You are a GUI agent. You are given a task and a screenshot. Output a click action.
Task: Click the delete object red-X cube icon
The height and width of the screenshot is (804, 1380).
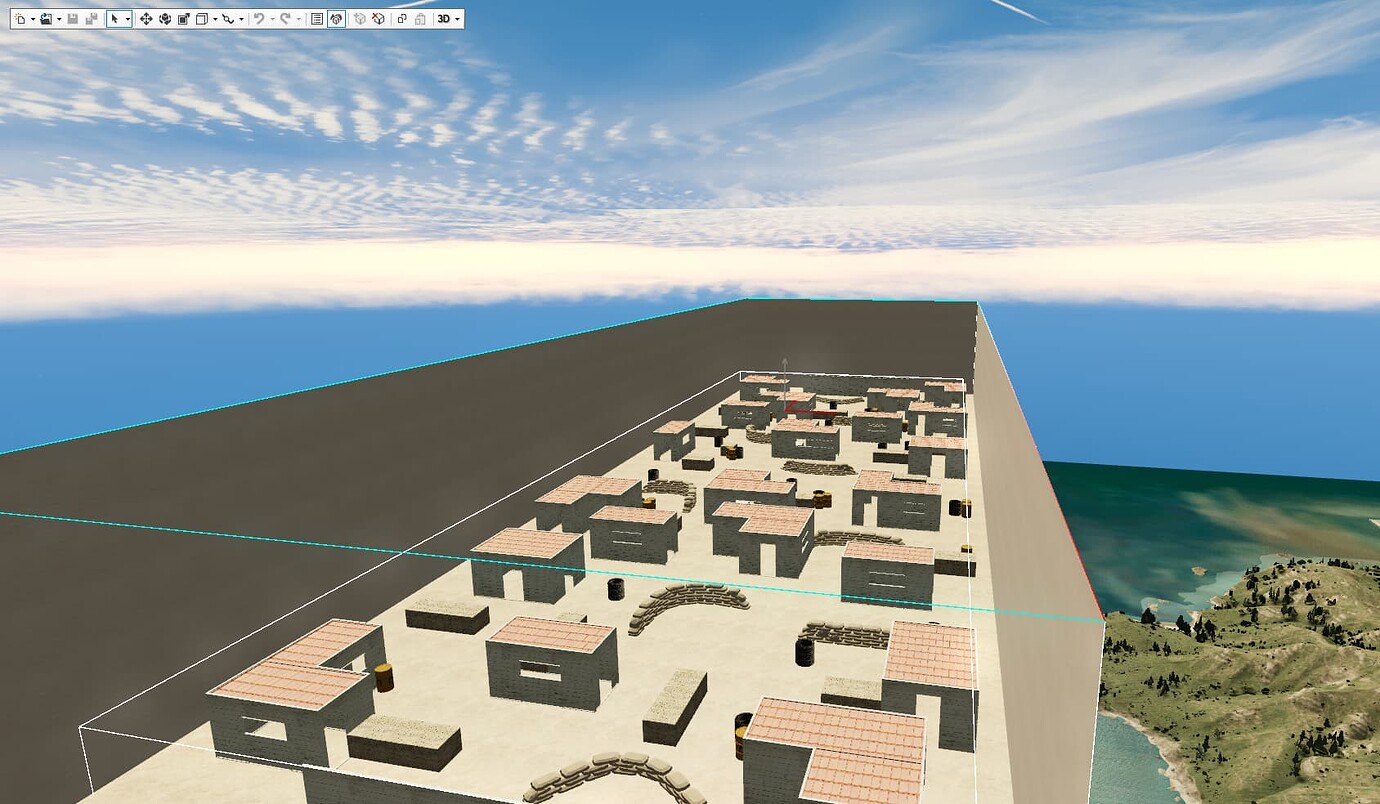(x=378, y=19)
